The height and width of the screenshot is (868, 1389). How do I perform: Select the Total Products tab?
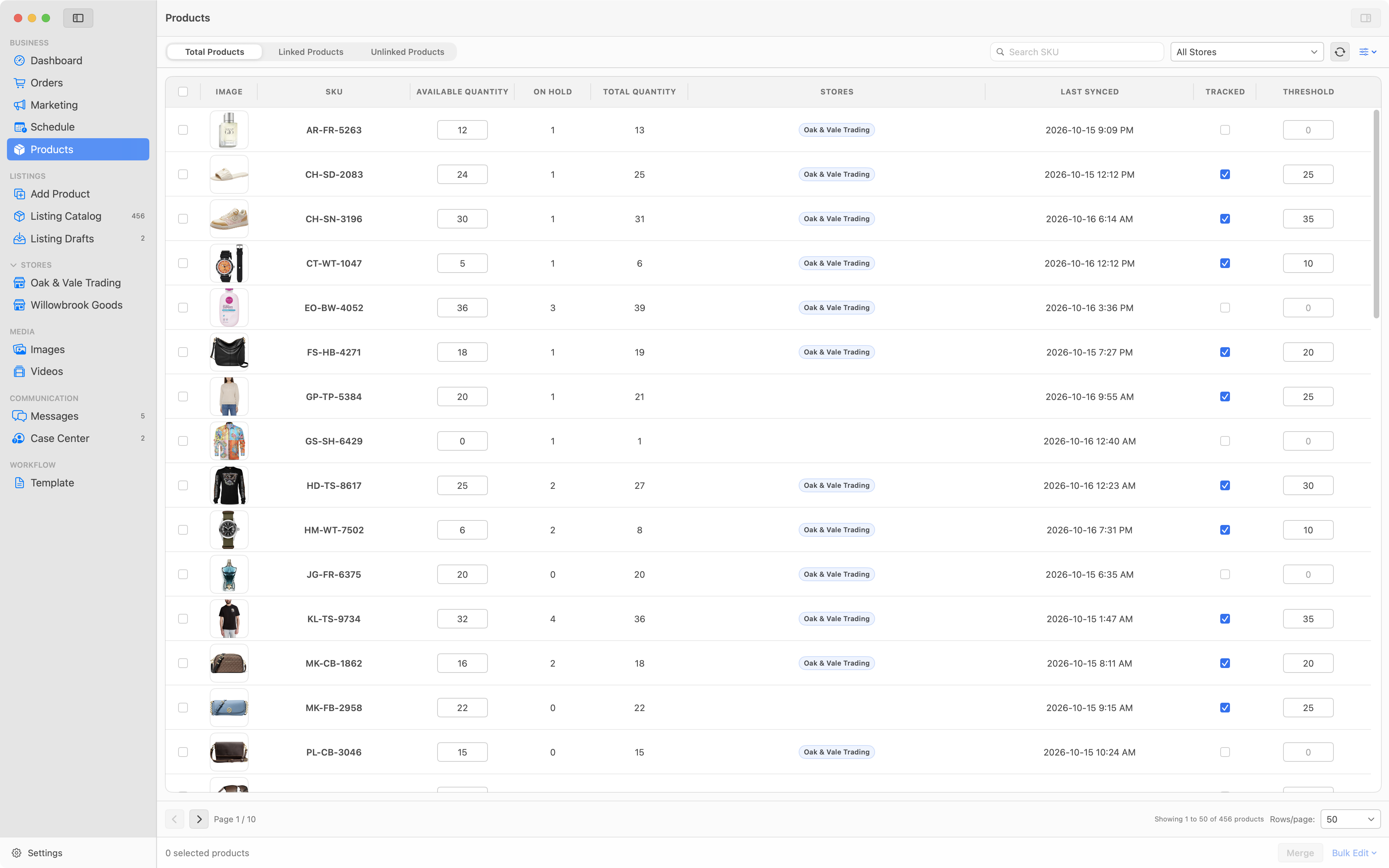point(215,52)
